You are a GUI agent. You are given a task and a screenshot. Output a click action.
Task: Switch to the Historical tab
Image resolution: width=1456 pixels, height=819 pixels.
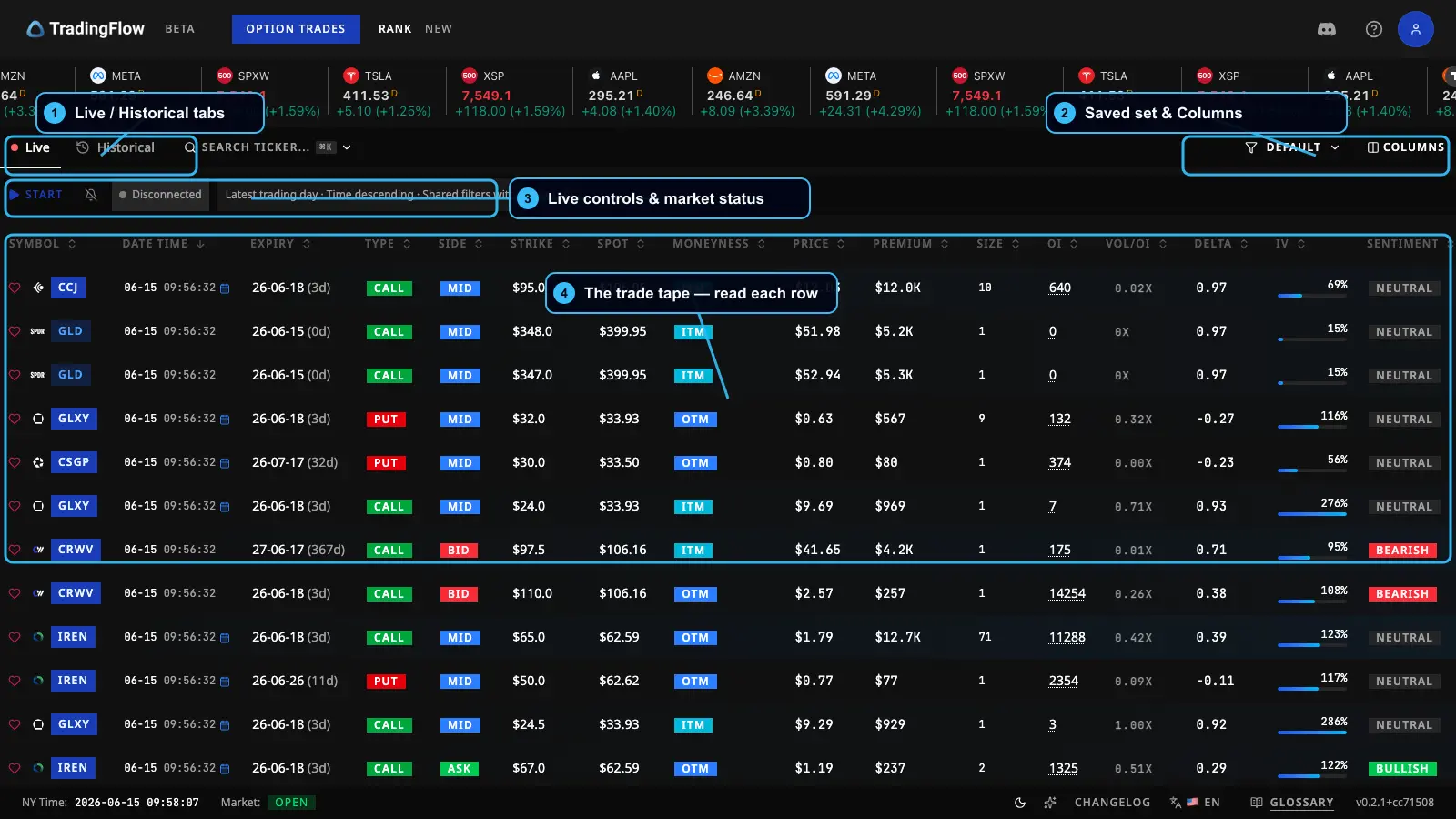point(116,147)
